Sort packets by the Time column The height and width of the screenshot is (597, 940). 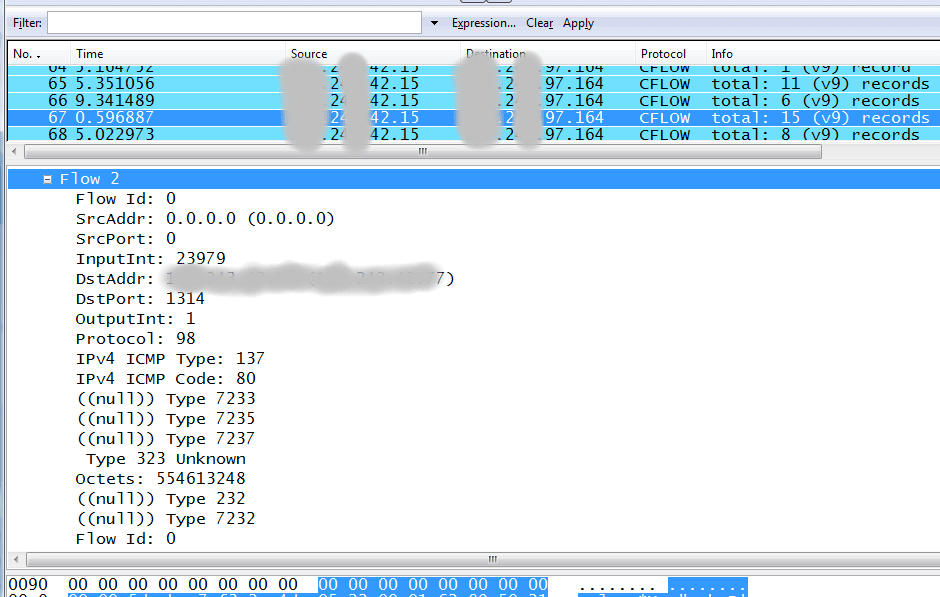177,53
